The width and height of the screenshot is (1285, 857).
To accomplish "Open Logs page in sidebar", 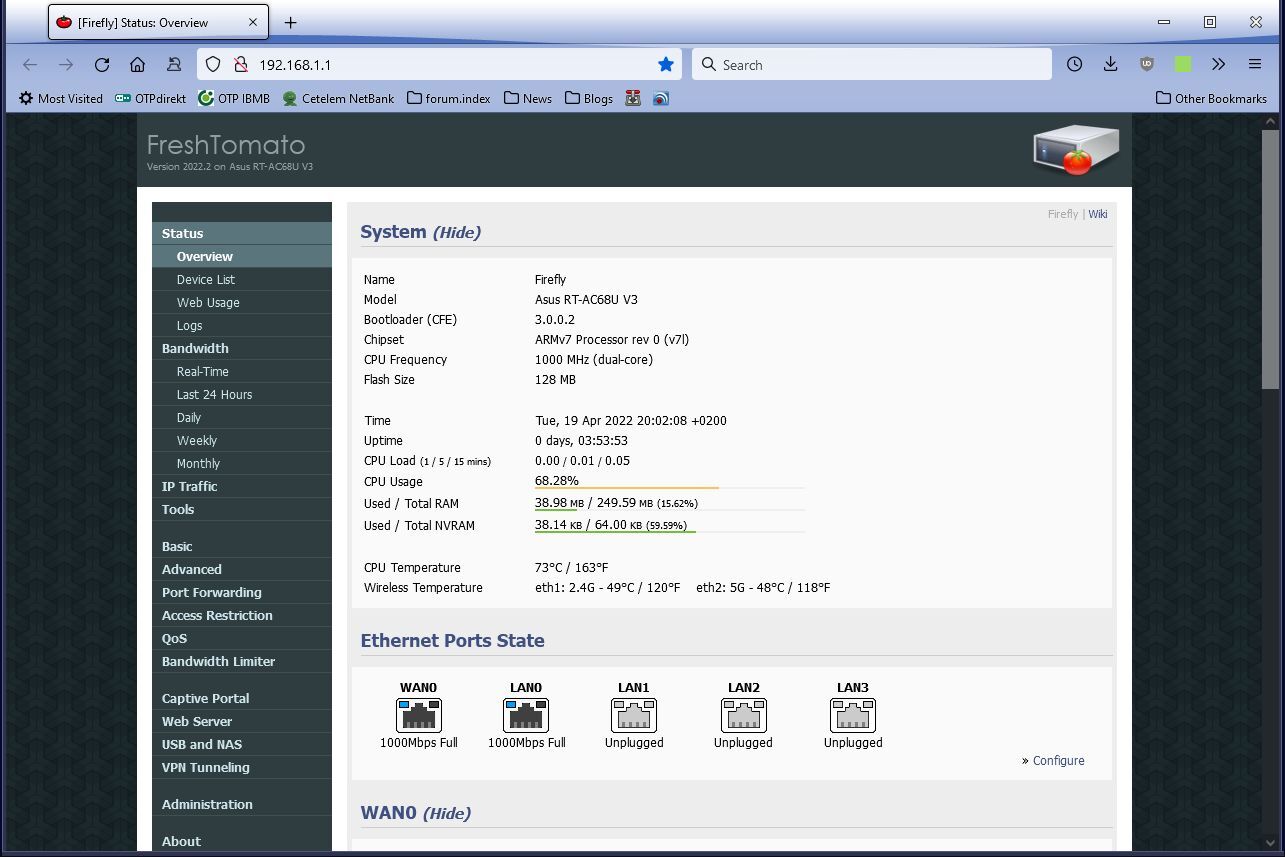I will (242, 325).
